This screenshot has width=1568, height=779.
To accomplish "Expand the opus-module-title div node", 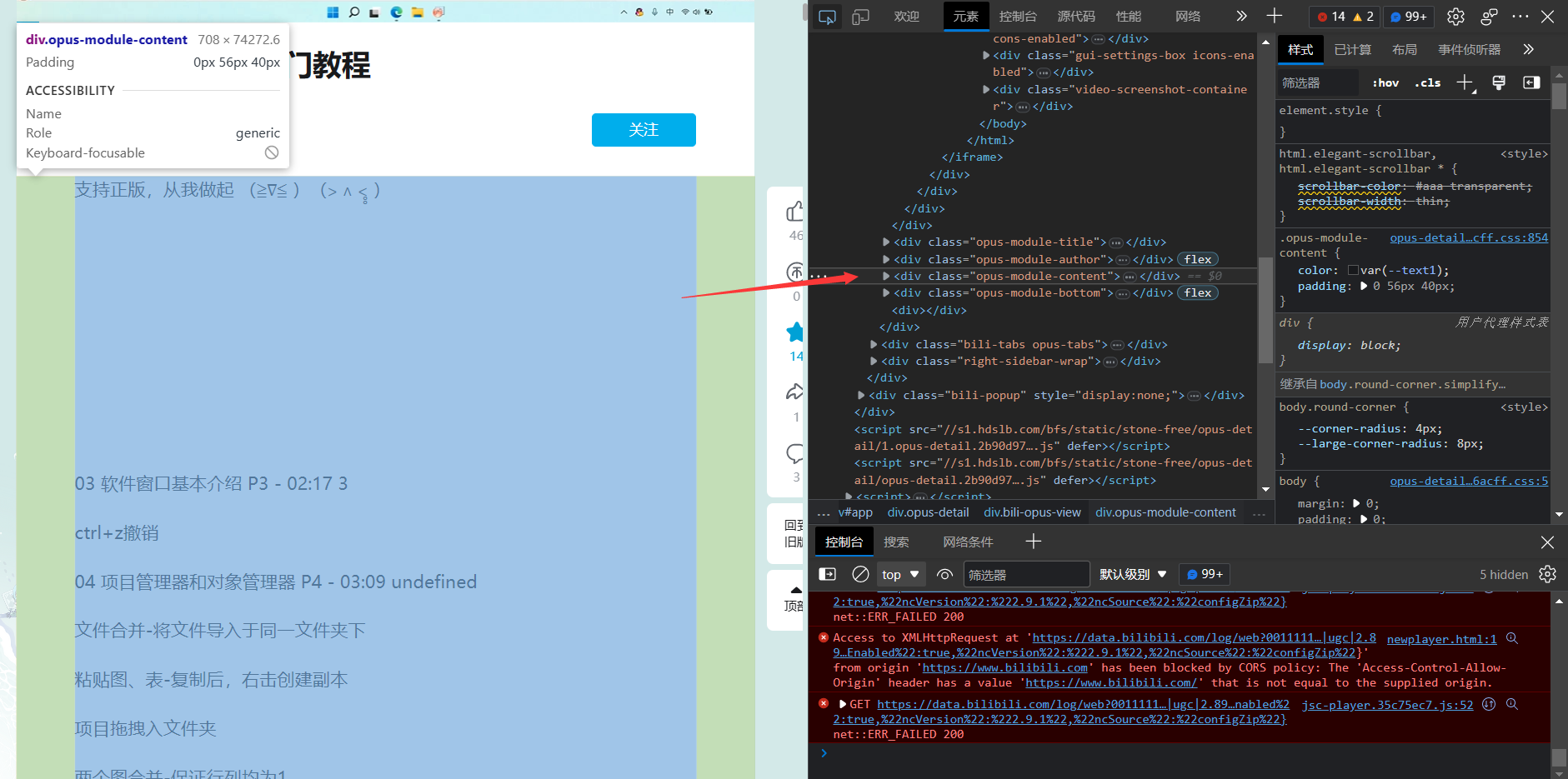I will coord(886,242).
